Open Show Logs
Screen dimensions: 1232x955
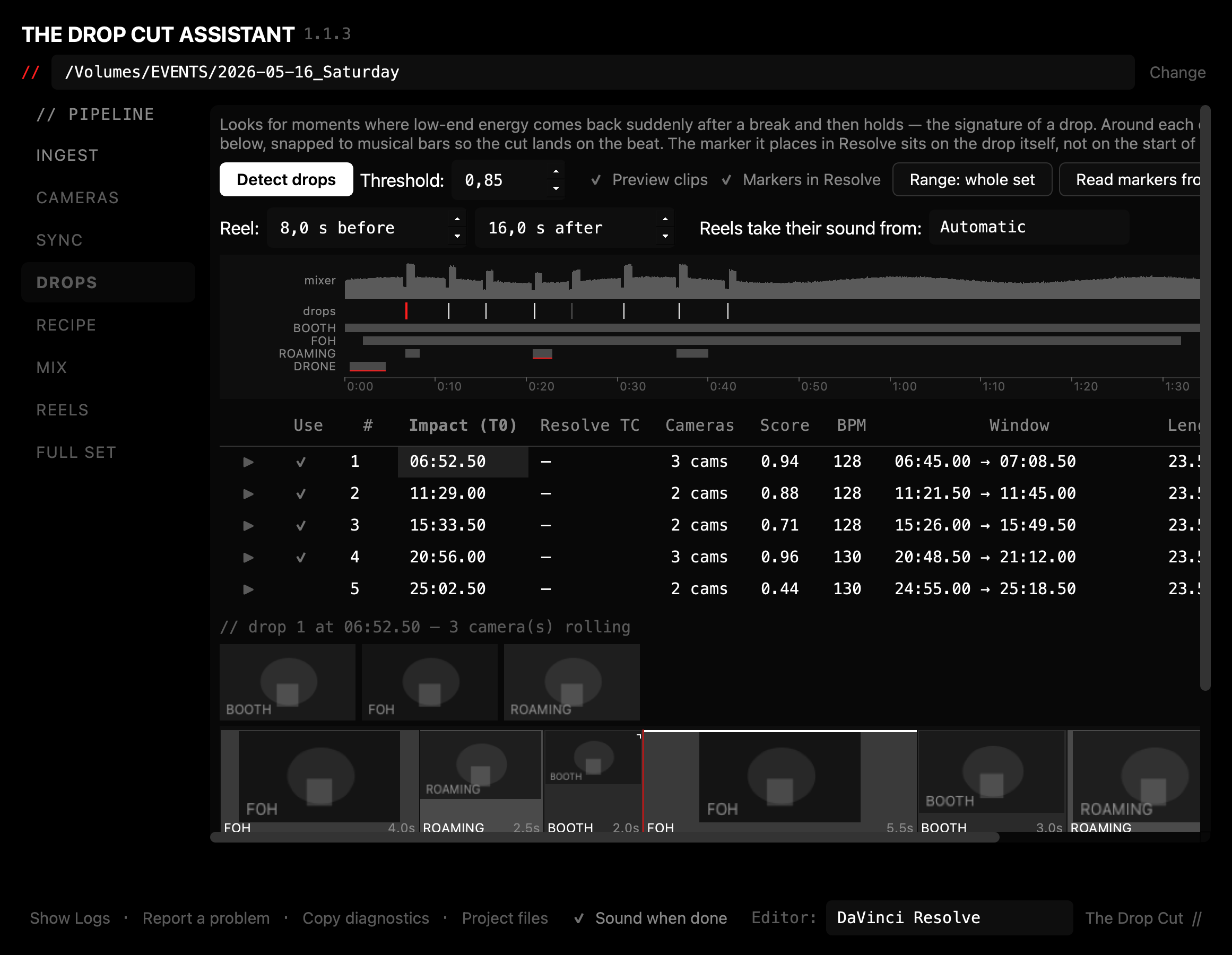70,918
